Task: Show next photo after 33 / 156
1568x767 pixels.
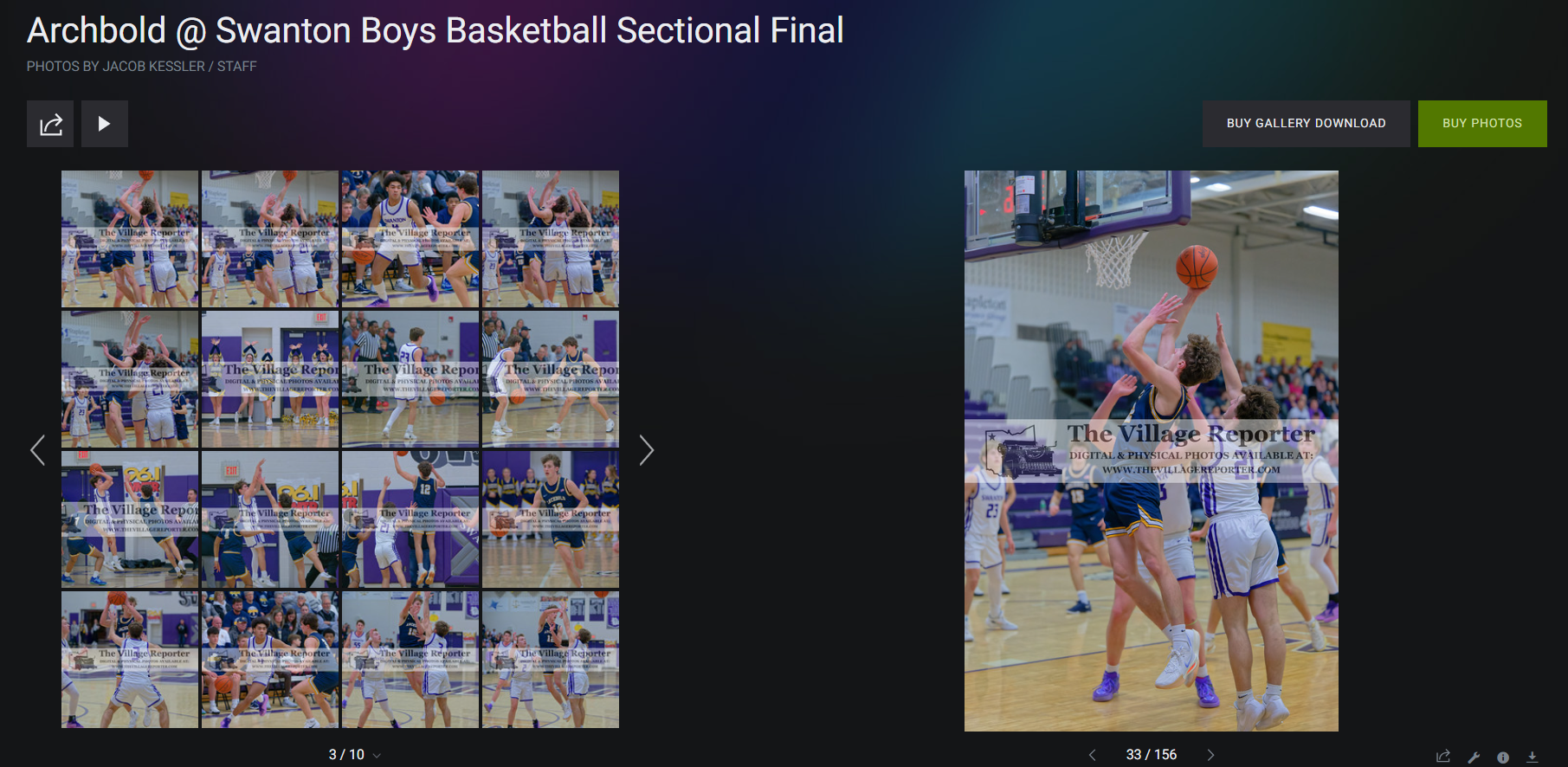Action: pyautogui.click(x=1210, y=755)
